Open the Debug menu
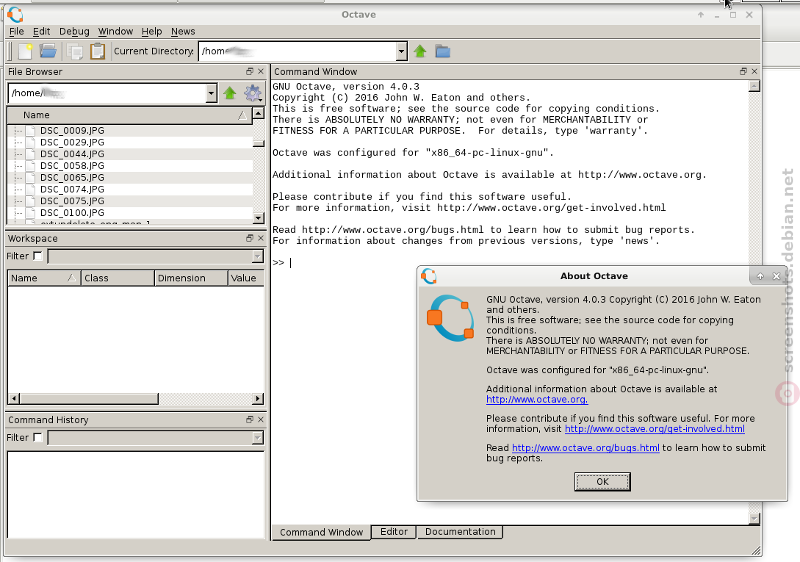The image size is (800, 562). [x=74, y=31]
